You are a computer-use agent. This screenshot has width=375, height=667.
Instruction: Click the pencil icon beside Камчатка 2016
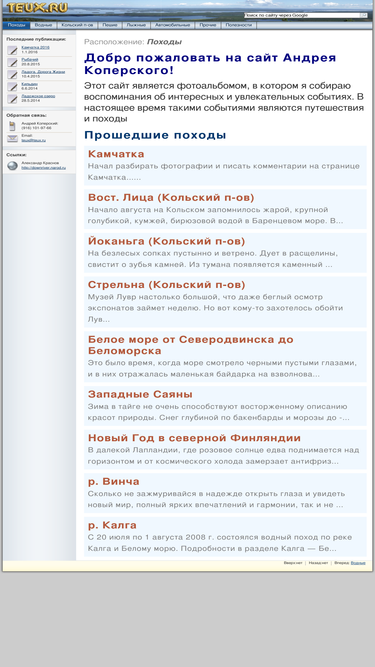12,50
